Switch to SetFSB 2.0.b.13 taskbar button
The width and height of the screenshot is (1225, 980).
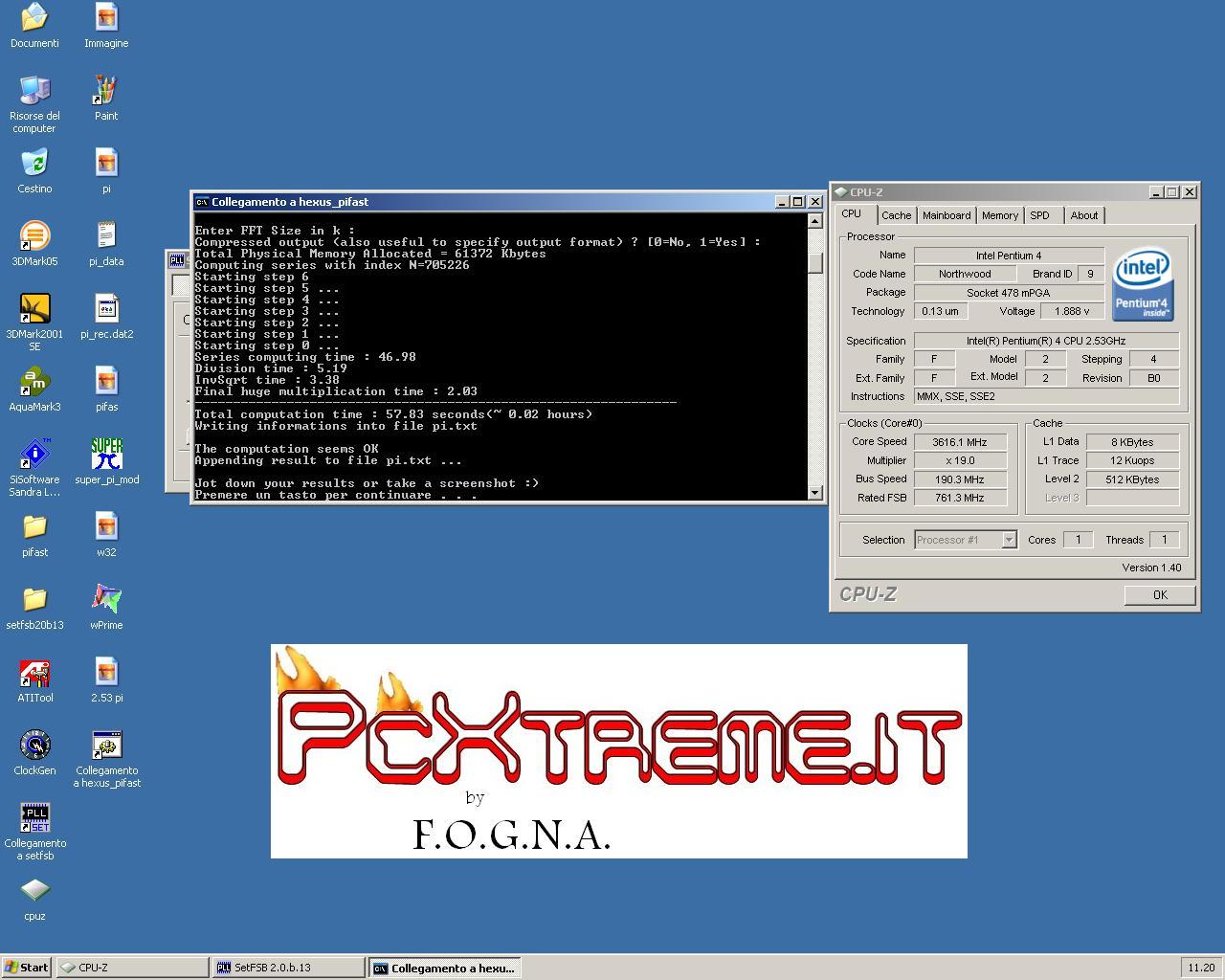pos(288,968)
